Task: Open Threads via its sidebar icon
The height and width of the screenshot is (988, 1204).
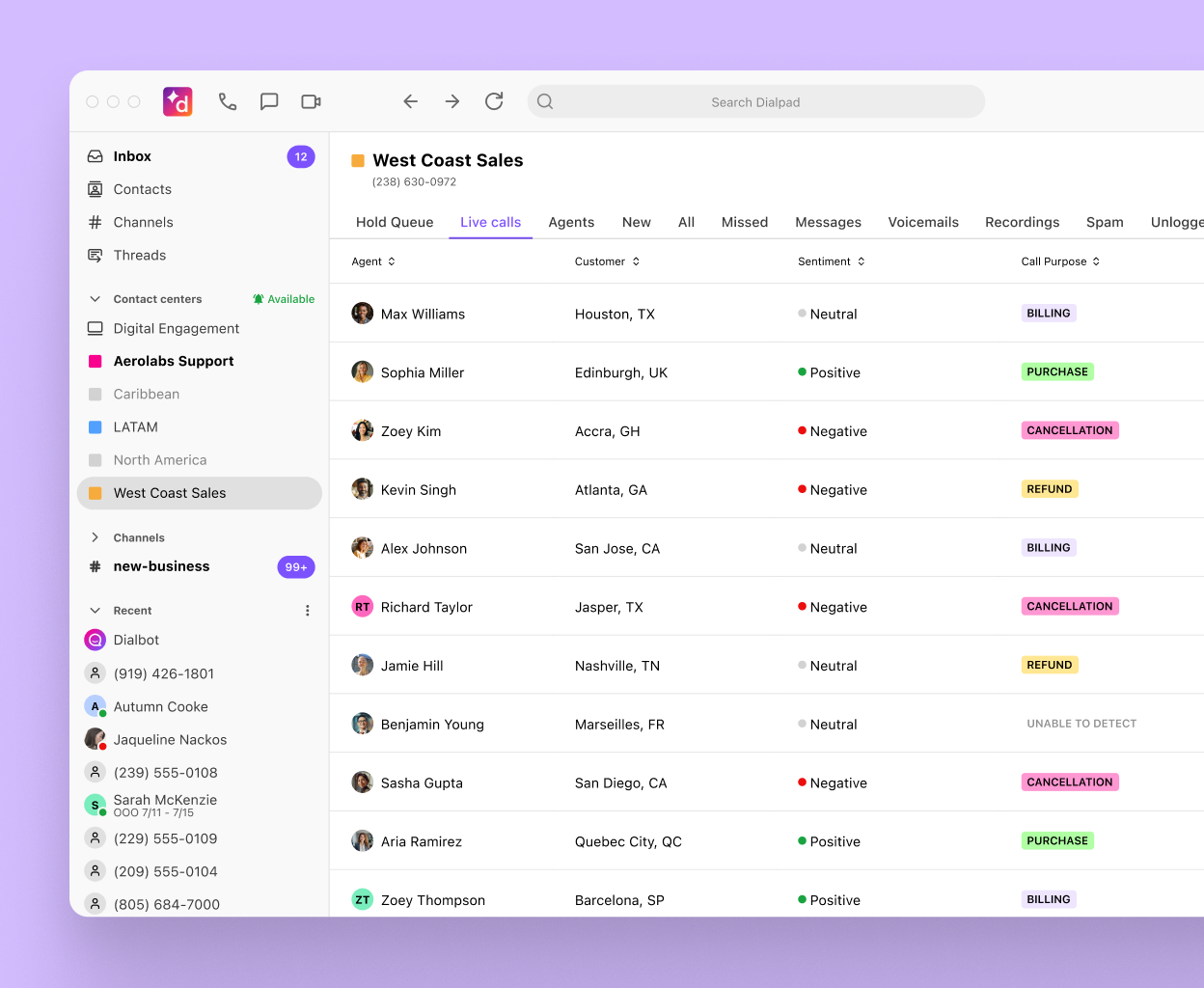Action: (95, 255)
